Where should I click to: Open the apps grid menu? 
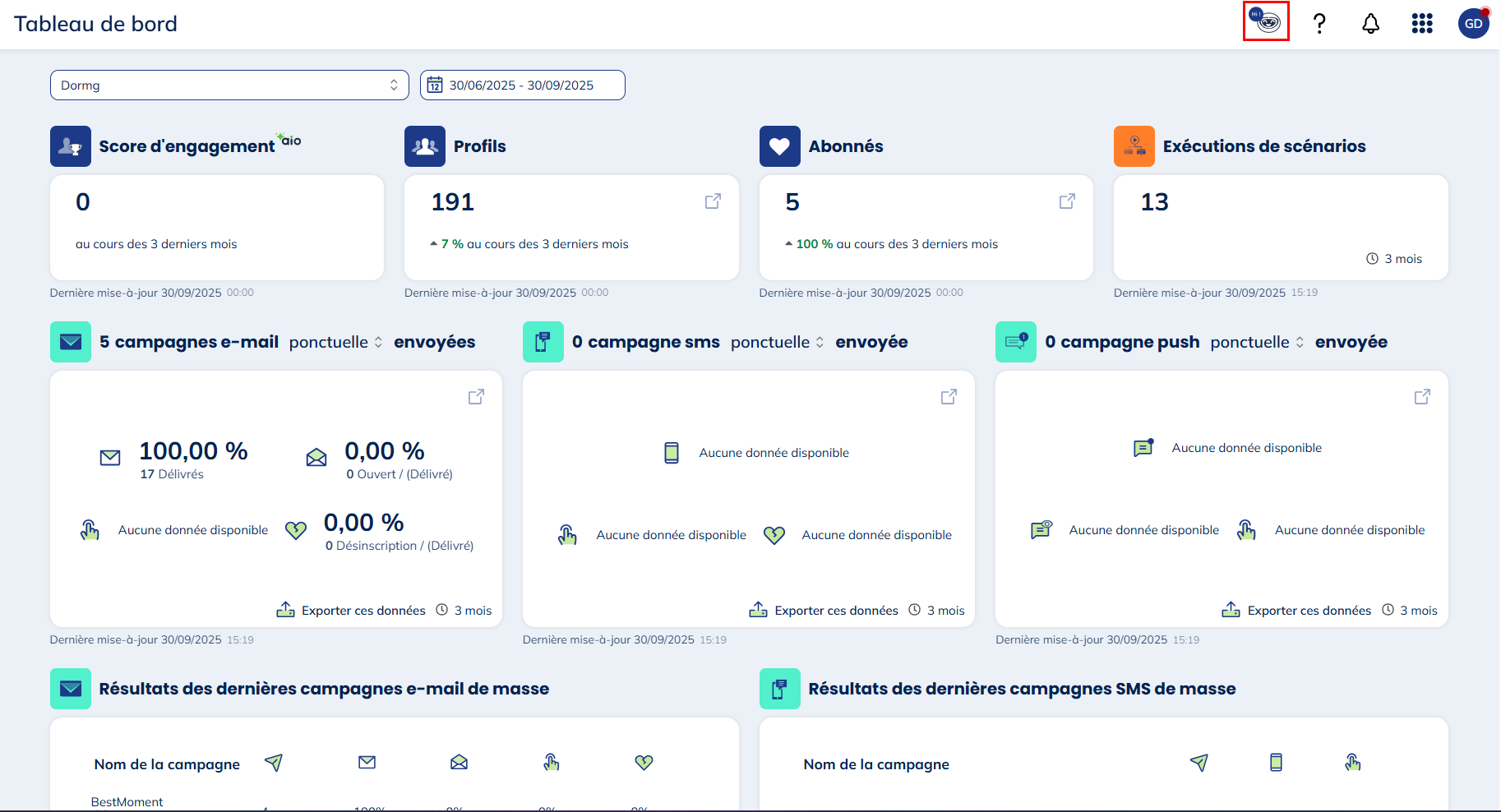[x=1422, y=23]
